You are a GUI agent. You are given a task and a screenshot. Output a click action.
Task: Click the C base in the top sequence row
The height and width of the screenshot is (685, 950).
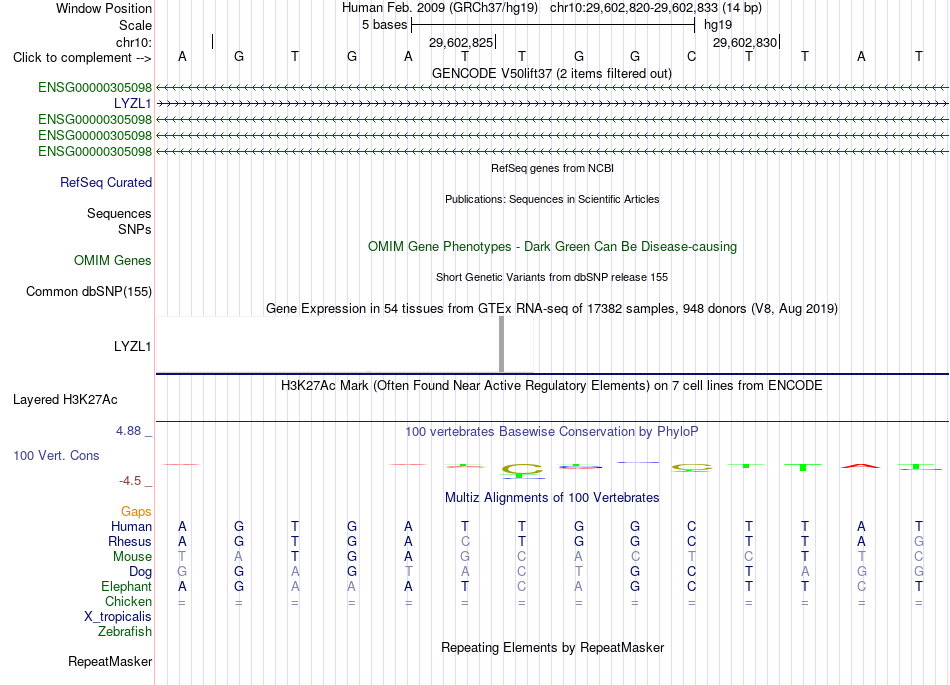click(x=691, y=56)
